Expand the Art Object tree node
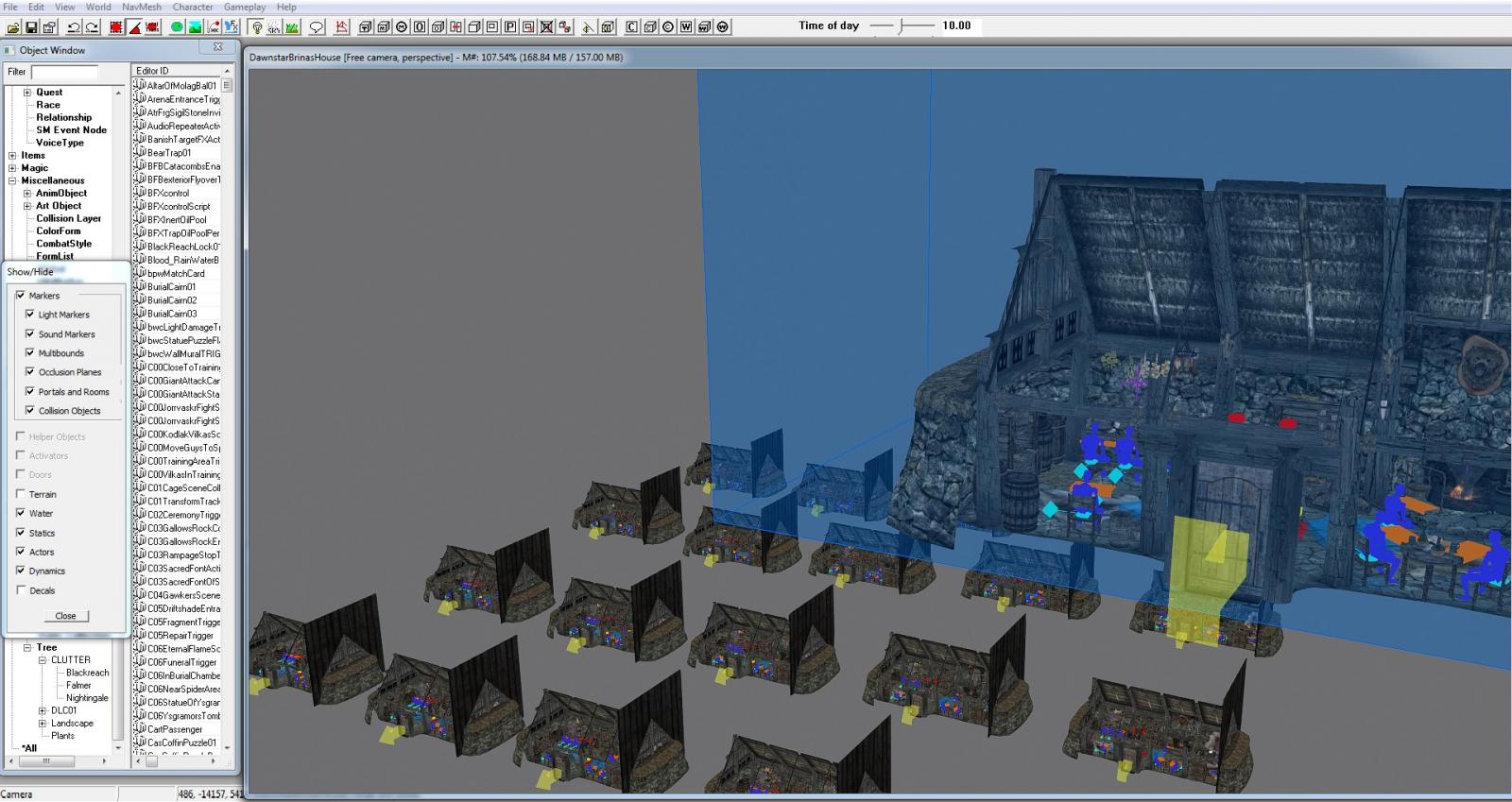 27,206
